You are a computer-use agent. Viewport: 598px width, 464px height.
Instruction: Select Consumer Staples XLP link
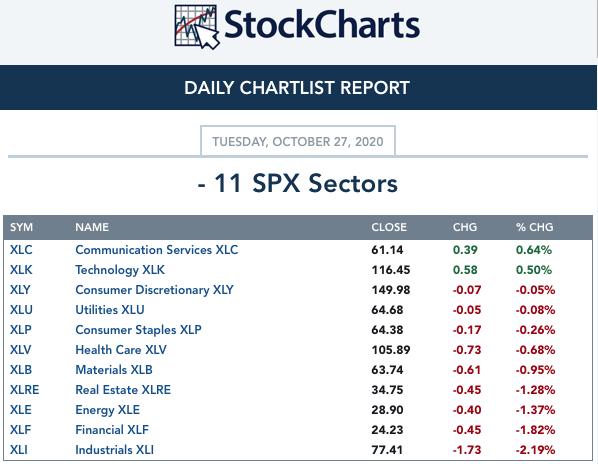pos(138,330)
